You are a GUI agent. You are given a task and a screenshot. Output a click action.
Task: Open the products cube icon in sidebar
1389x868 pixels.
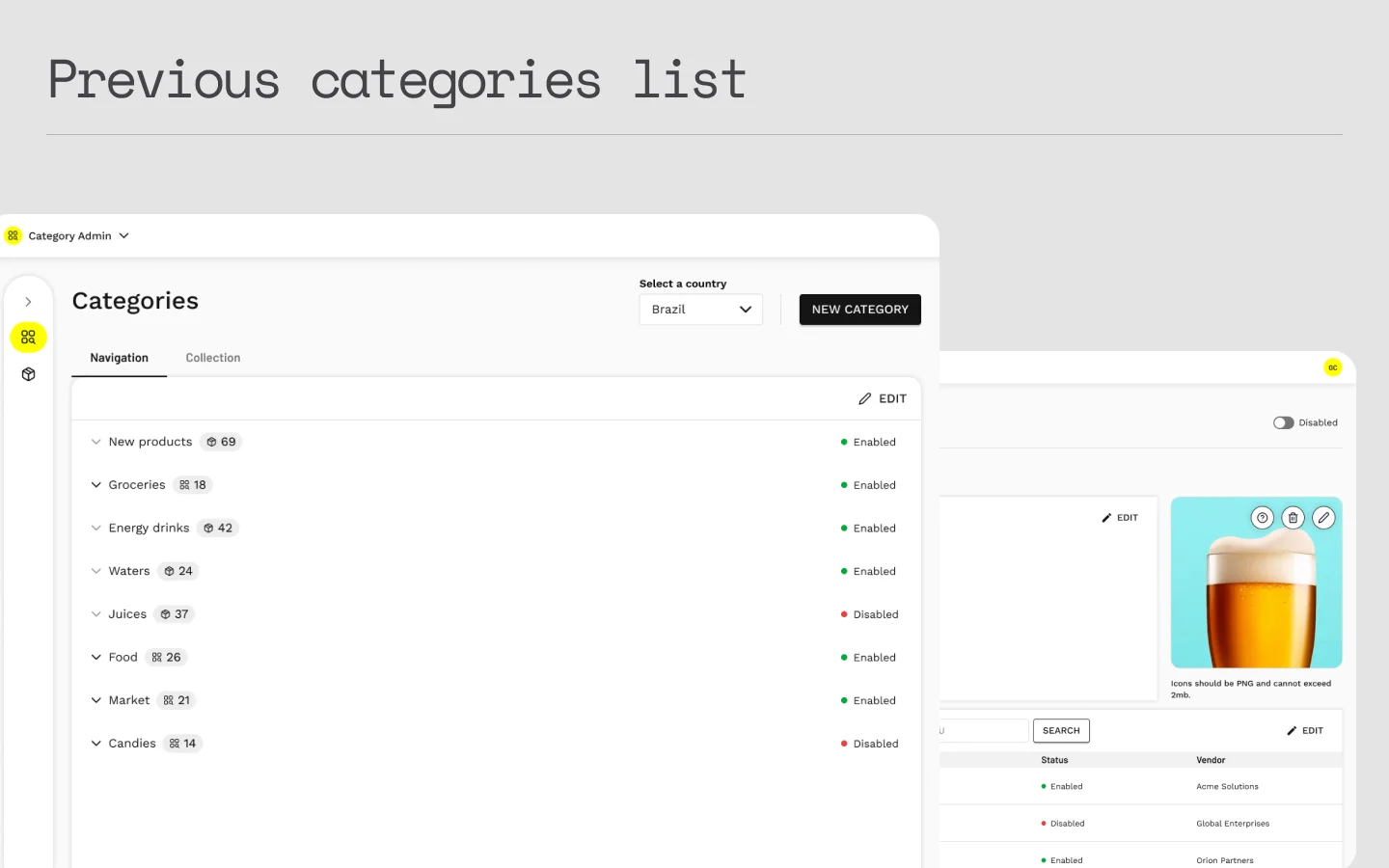tap(28, 374)
